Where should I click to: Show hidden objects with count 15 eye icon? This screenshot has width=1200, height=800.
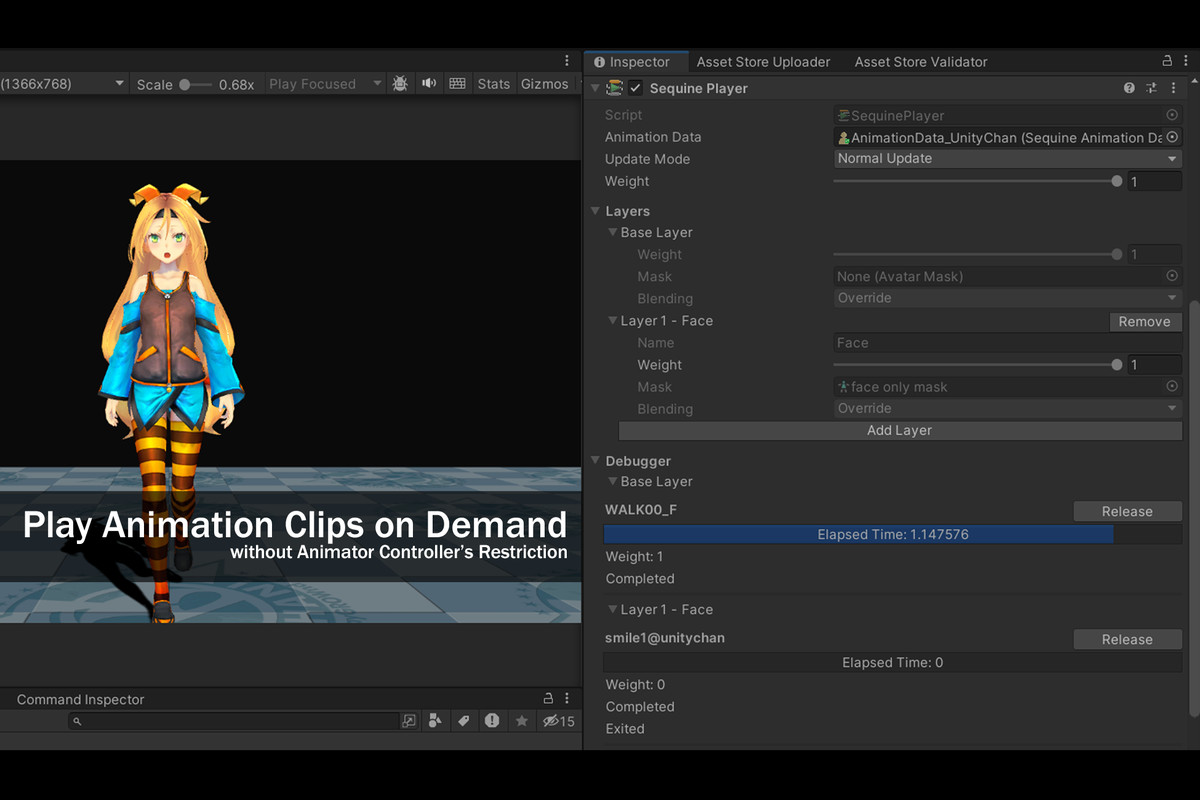pyautogui.click(x=552, y=721)
